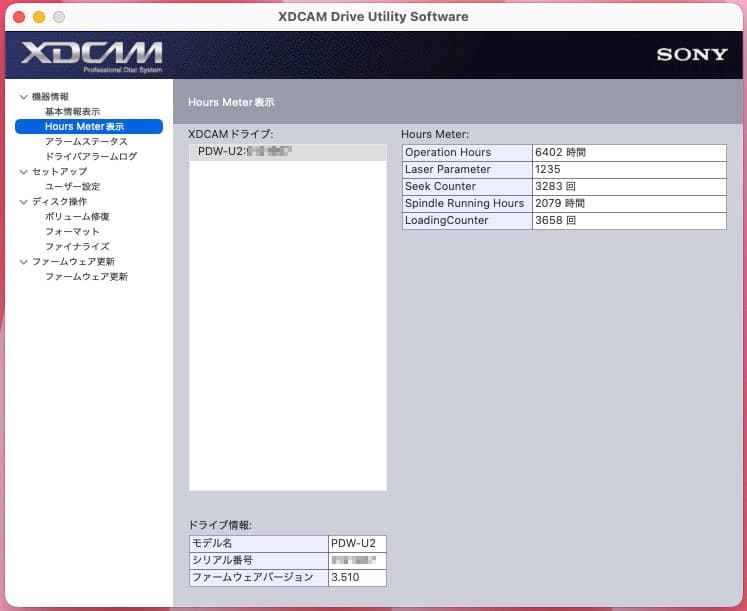Open ファームウェア更新 child item

point(86,276)
